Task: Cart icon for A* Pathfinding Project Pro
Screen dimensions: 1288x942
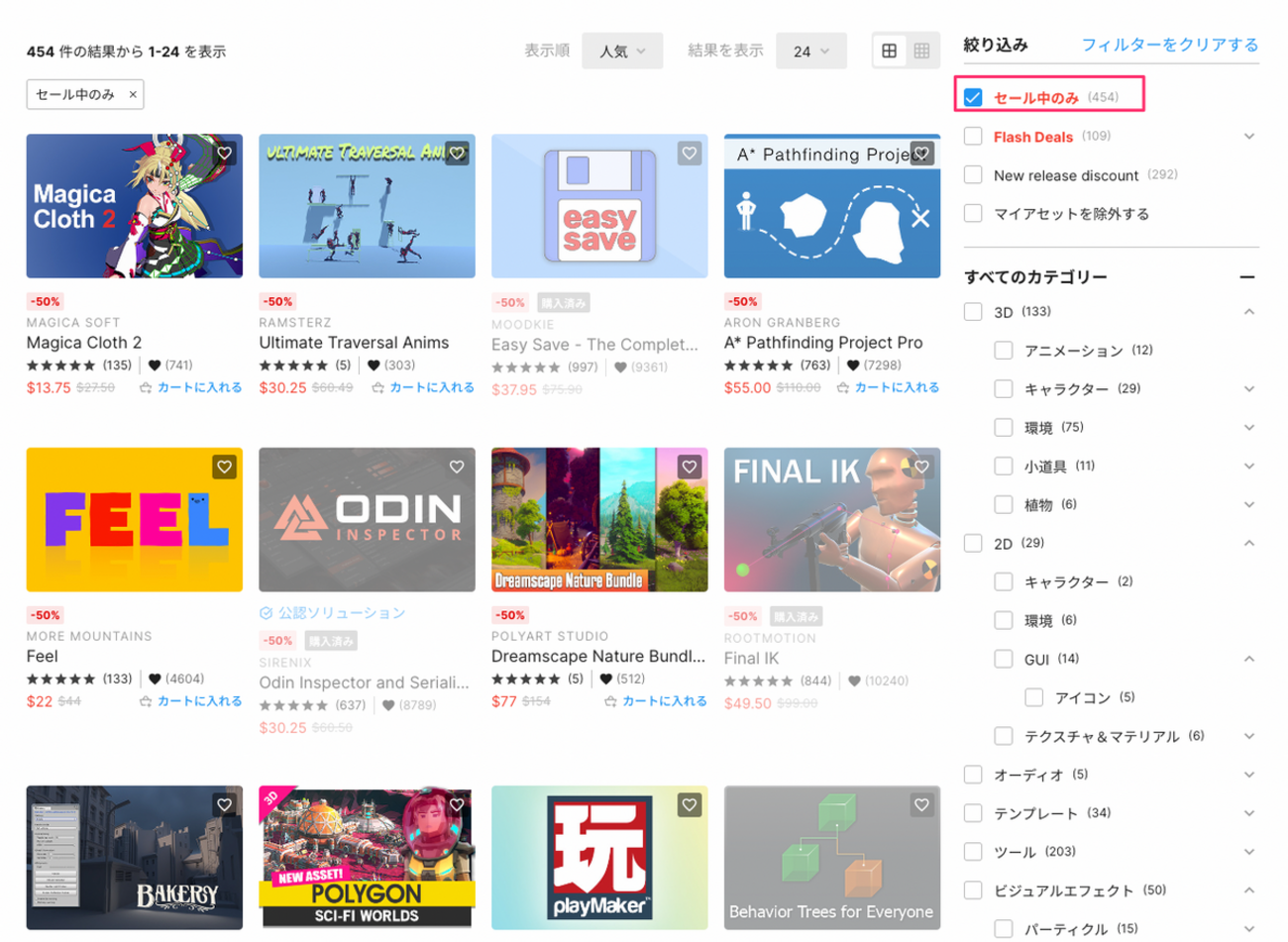Action: click(842, 388)
